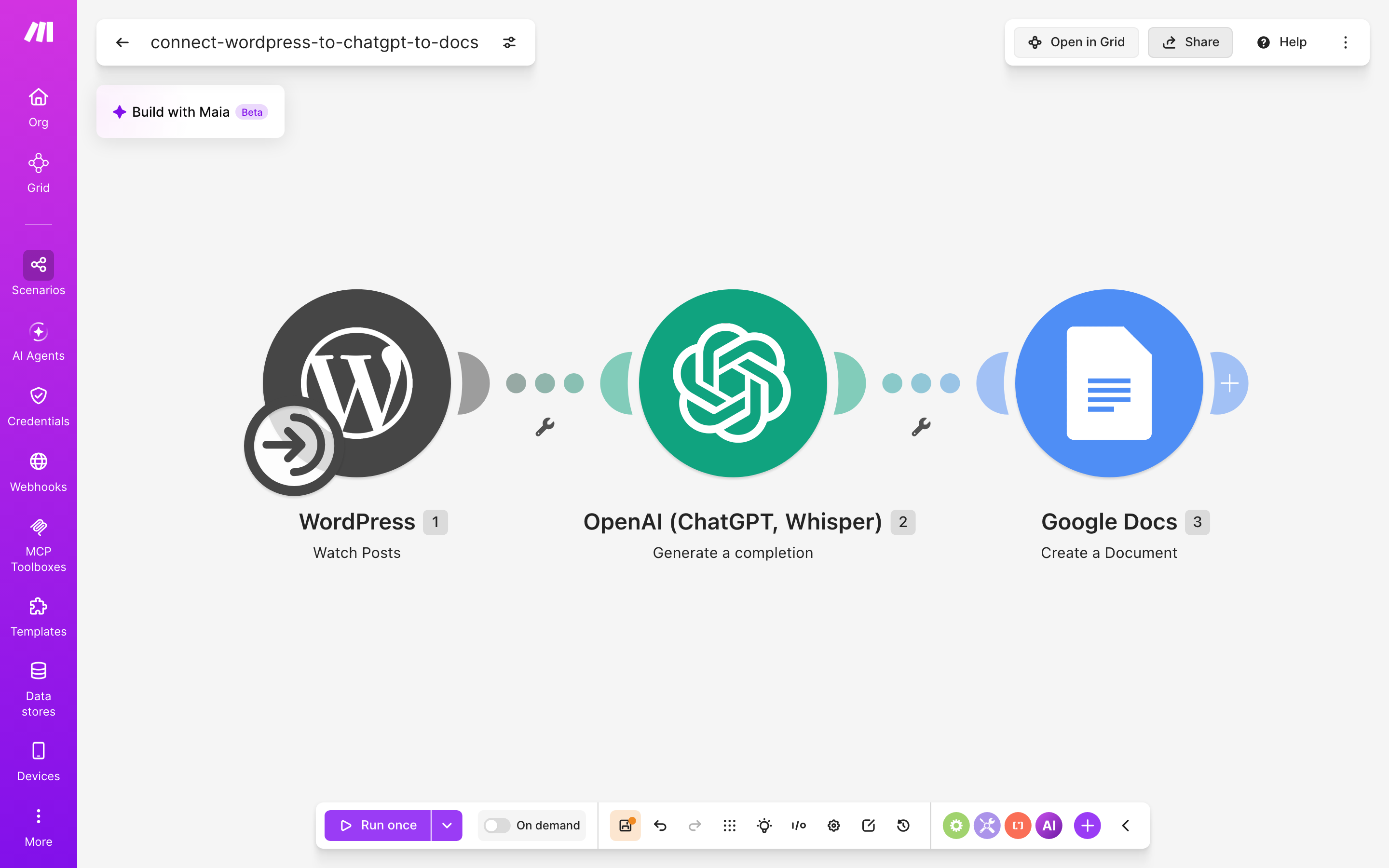The height and width of the screenshot is (868, 1389).
Task: Go to AI Agents
Action: pyautogui.click(x=39, y=341)
